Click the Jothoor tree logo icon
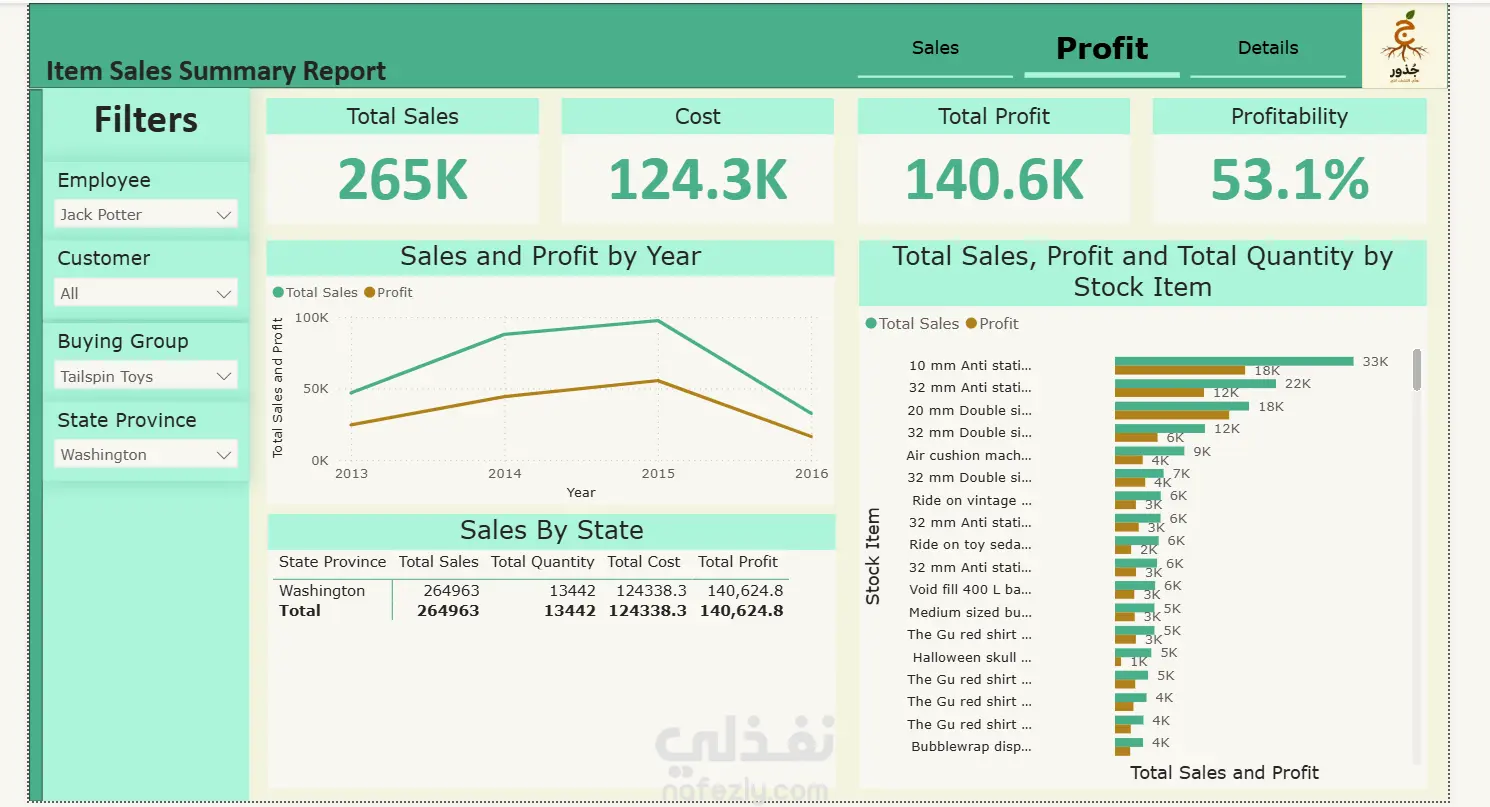Image resolution: width=1490 pixels, height=807 pixels. tap(1405, 46)
